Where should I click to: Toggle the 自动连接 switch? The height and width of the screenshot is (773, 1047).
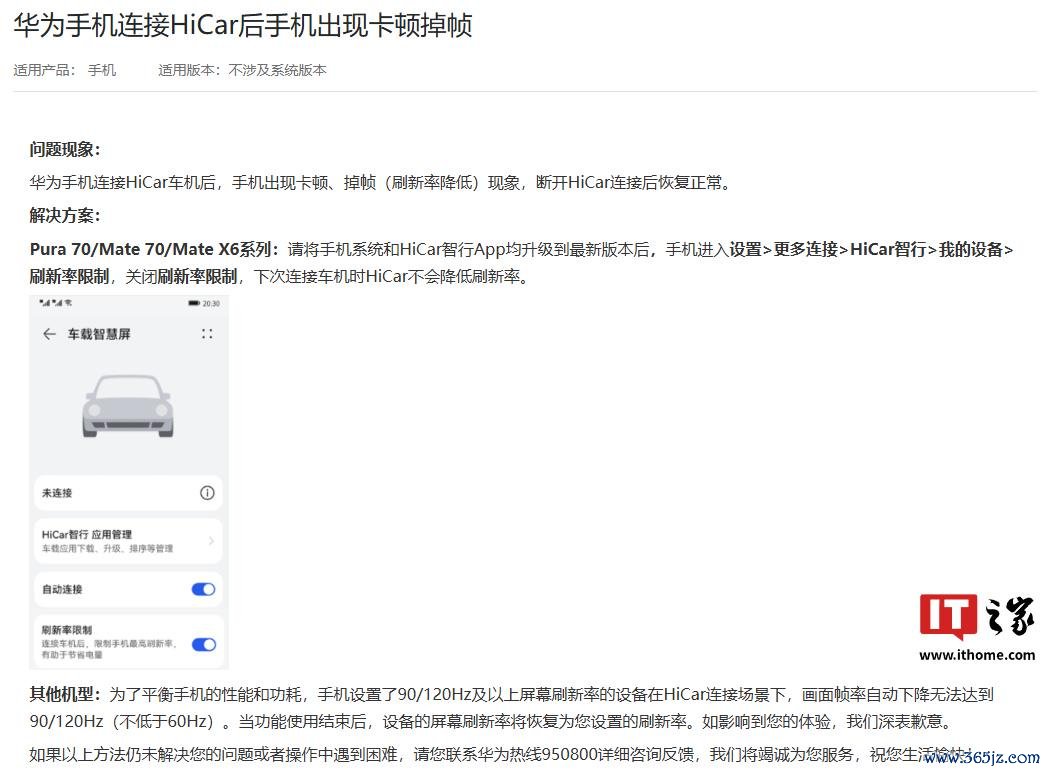pos(203,589)
